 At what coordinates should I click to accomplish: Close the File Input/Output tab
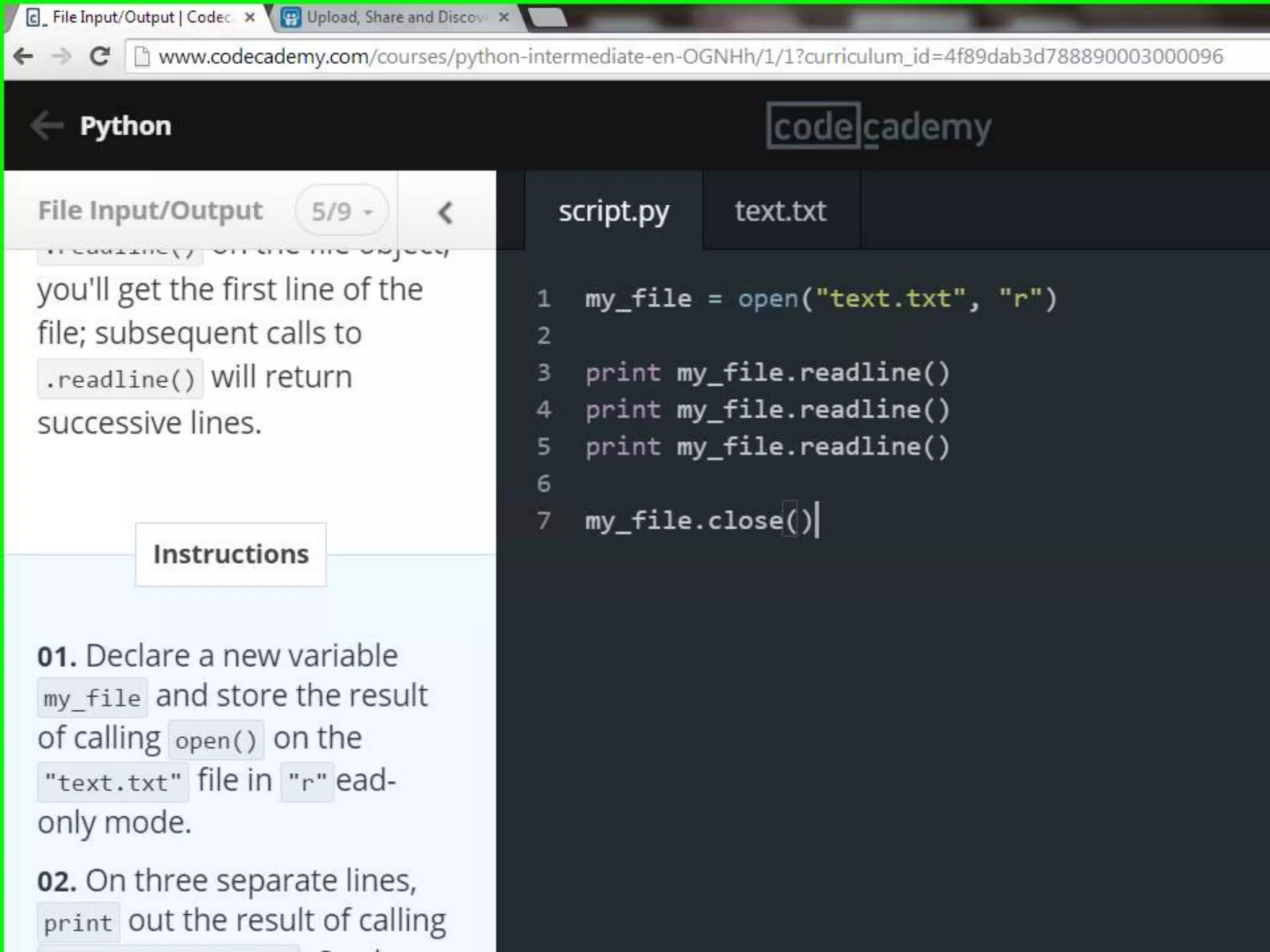tap(249, 17)
